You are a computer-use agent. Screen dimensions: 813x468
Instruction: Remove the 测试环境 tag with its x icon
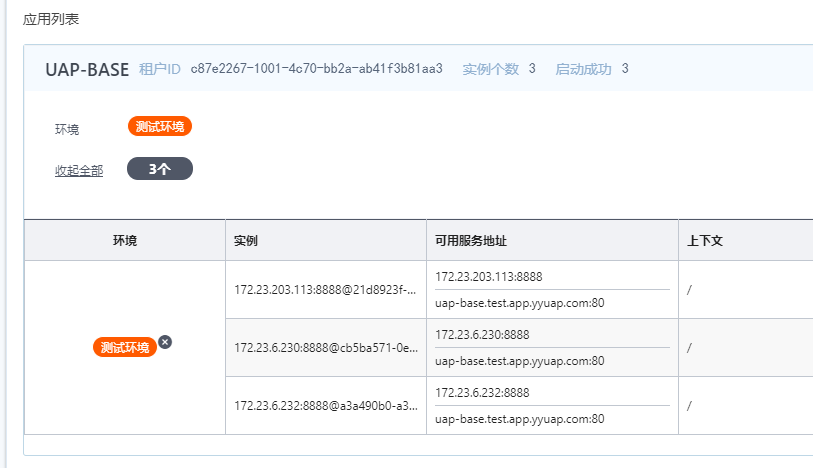pos(165,342)
